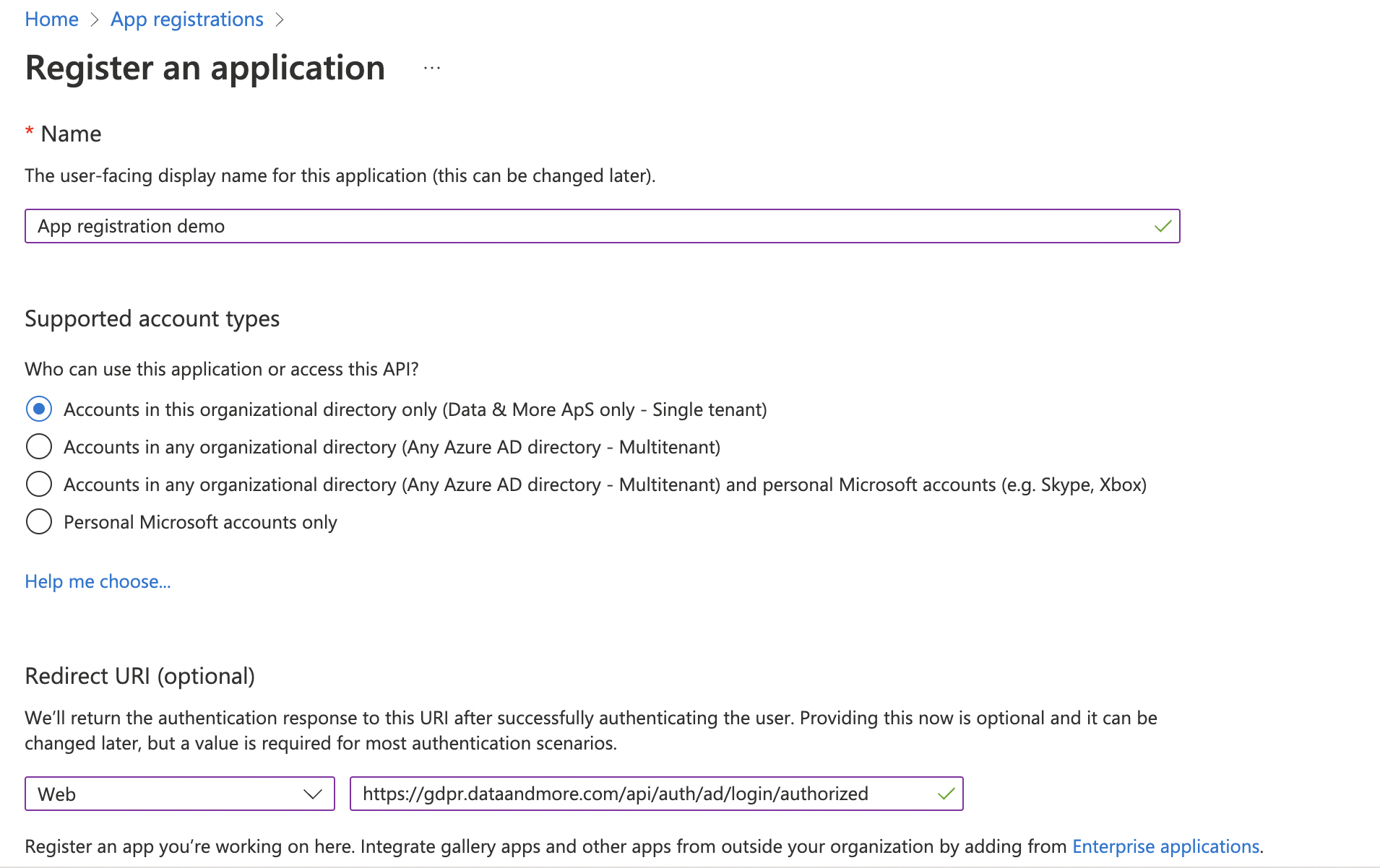1380x868 pixels.
Task: Click the required Name field label
Action: click(63, 134)
